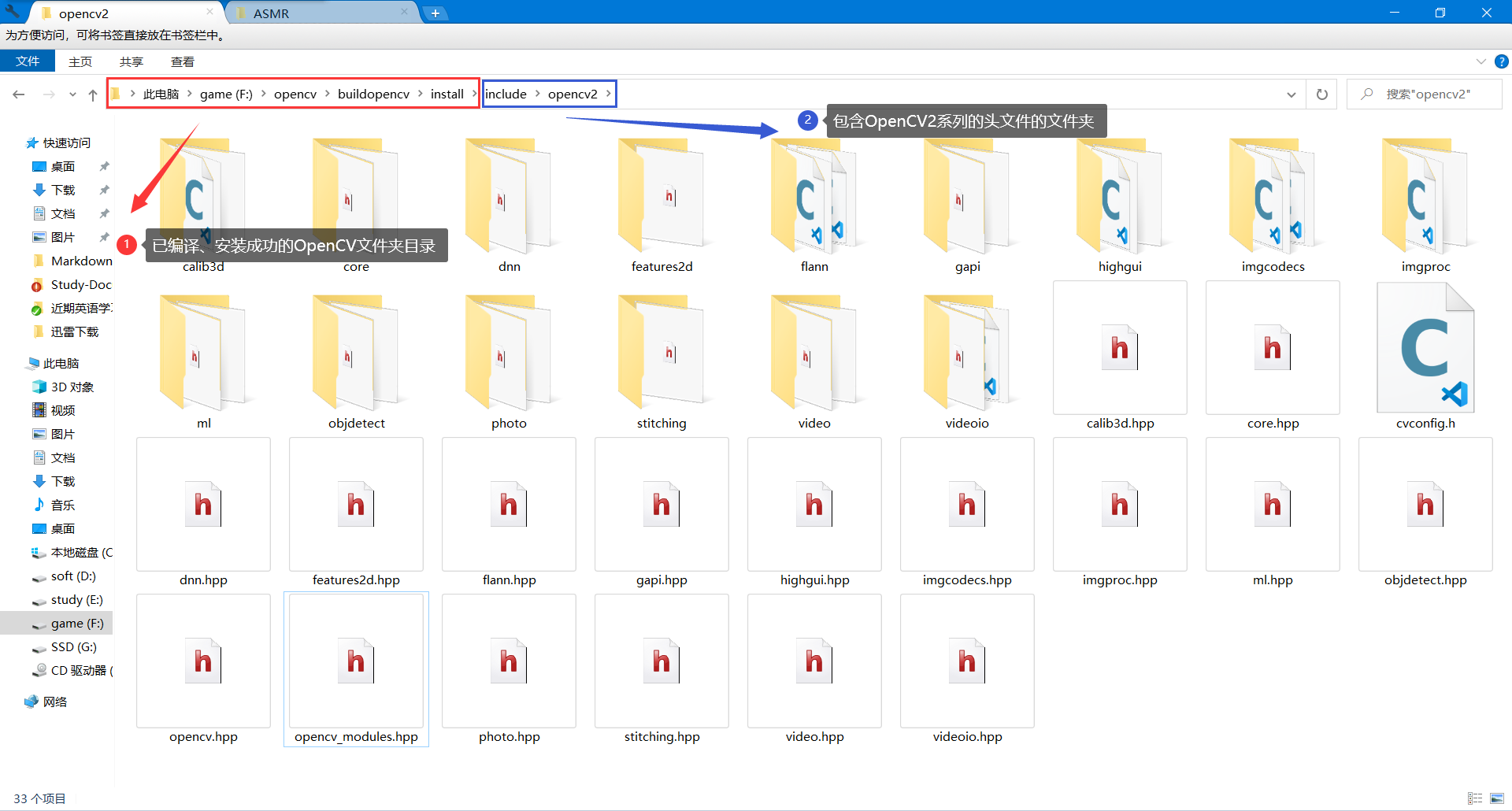The image size is (1512, 811).
Task: Switch to the 共享 ribbon tab
Action: [132, 61]
